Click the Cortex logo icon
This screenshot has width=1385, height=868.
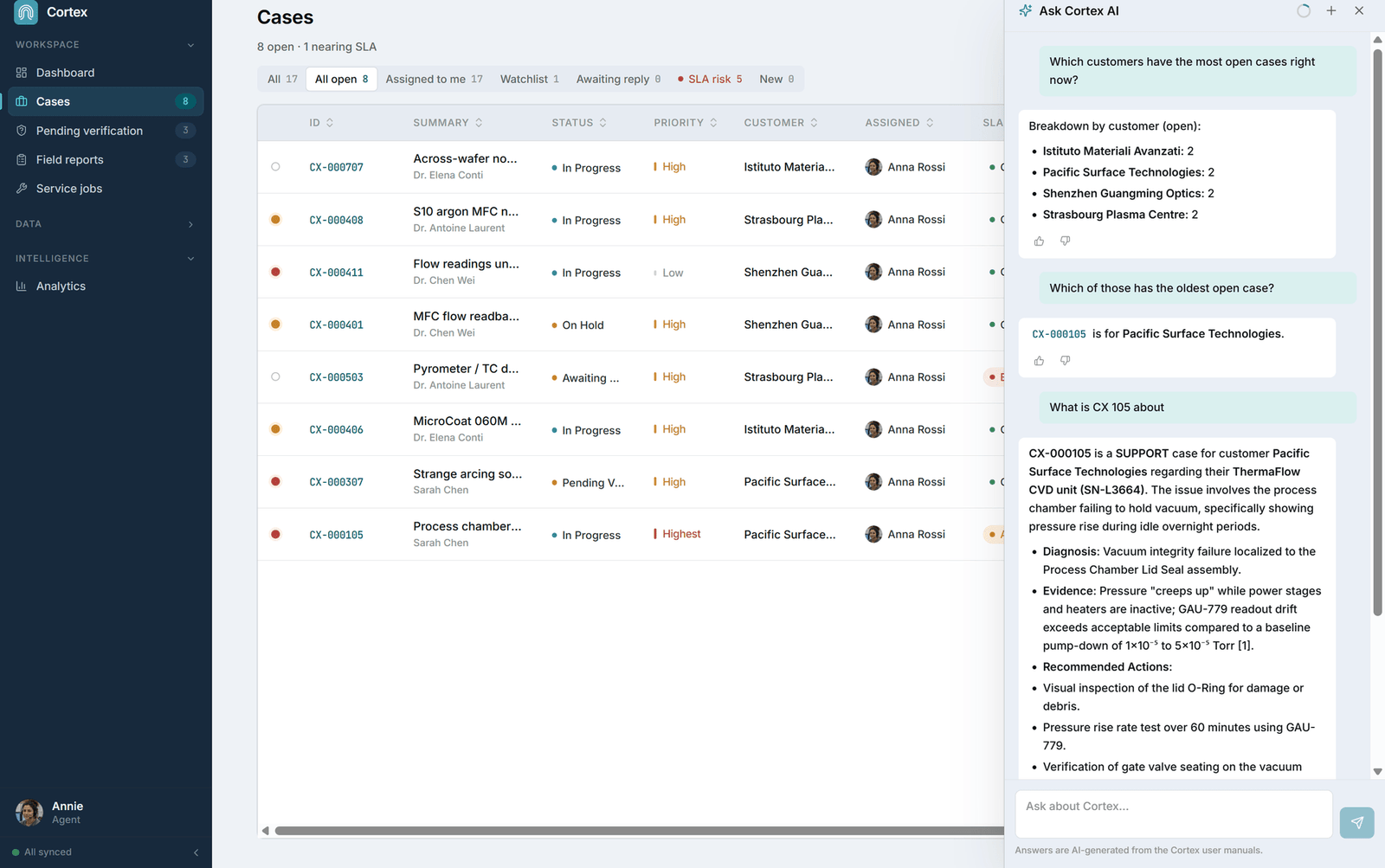click(26, 12)
